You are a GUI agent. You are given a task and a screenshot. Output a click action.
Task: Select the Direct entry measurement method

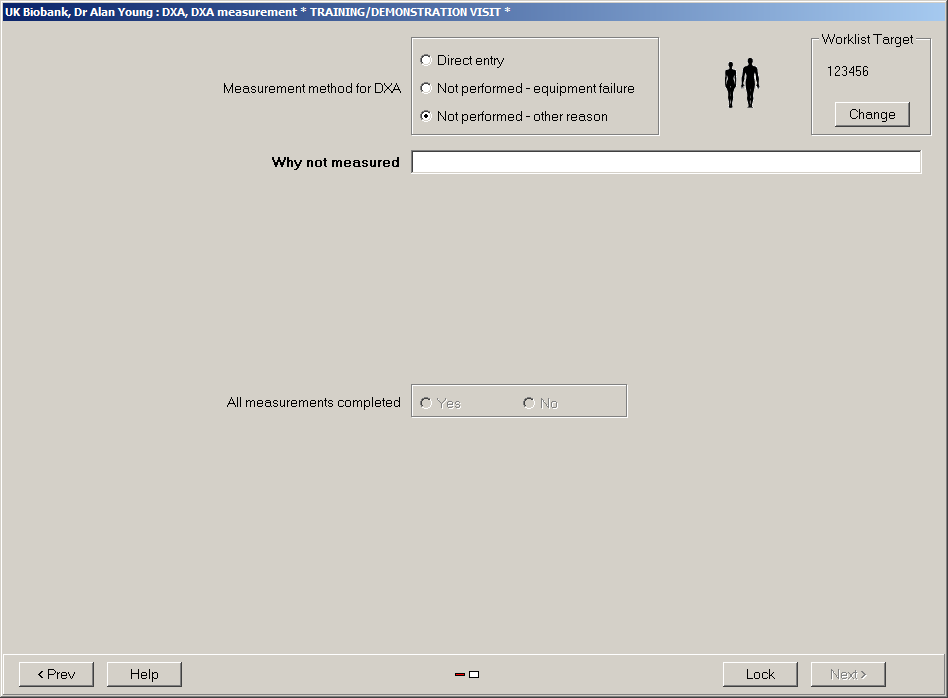pos(426,61)
